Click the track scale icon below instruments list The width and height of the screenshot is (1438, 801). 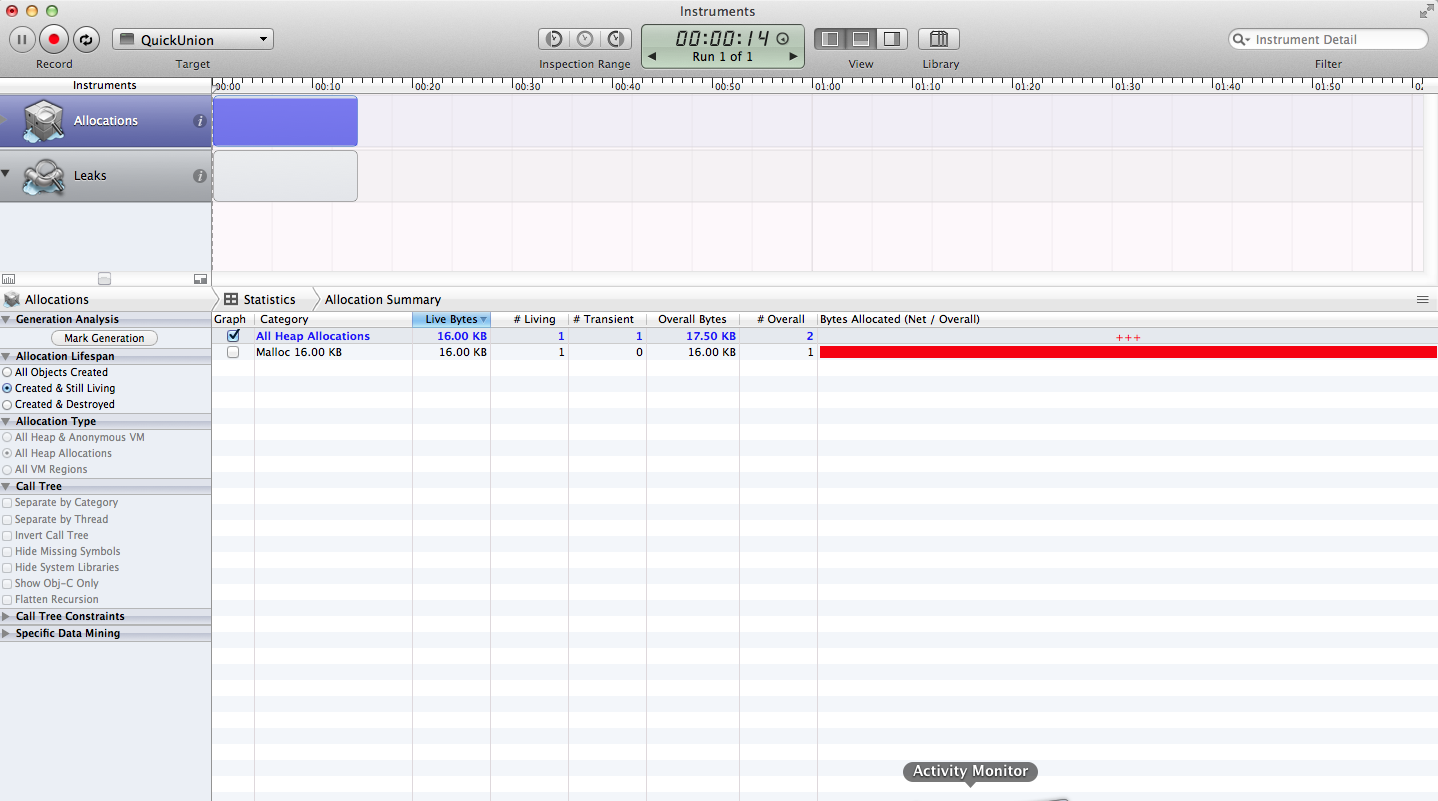click(9, 279)
